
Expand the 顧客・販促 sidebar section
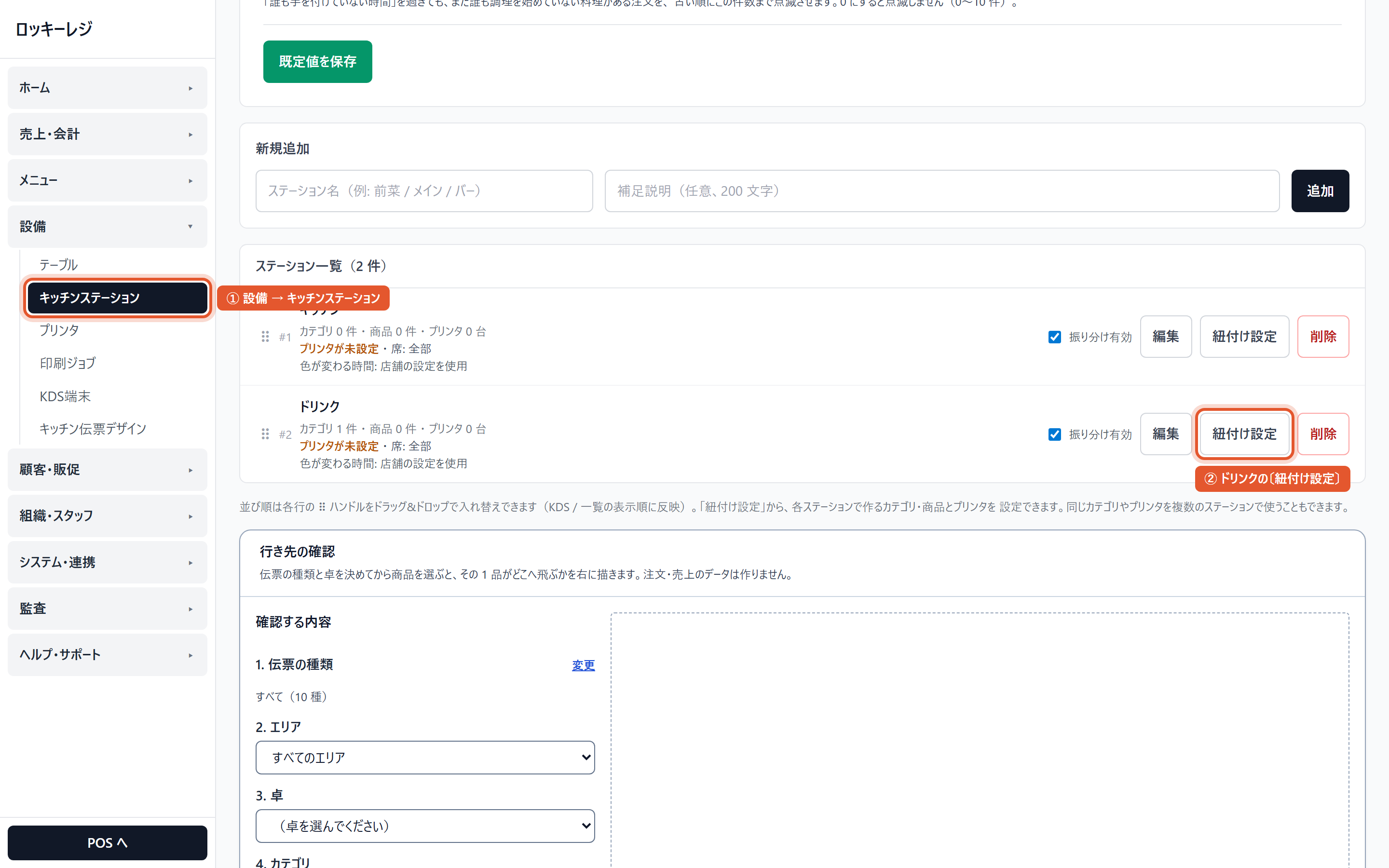click(108, 470)
